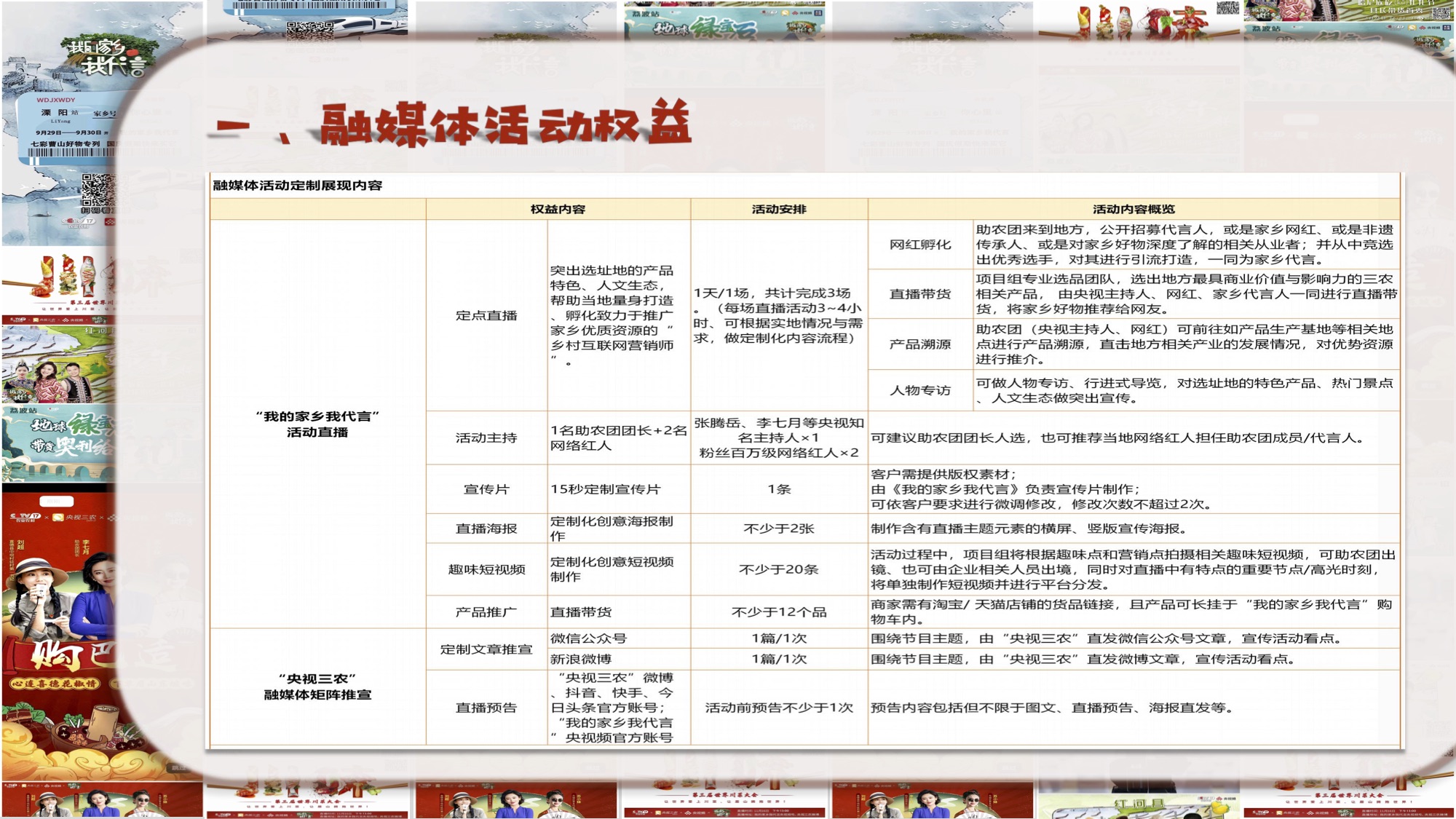
Task: Click the 定点直播 cell
Action: coord(486,315)
